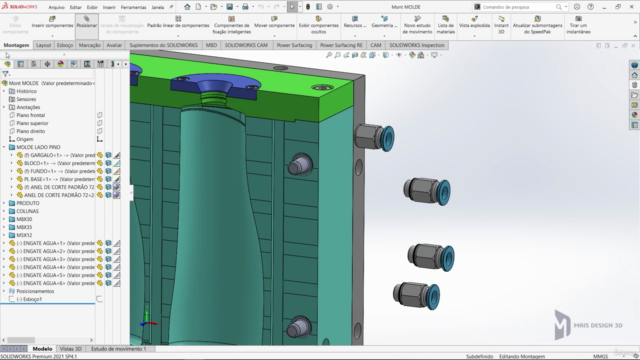Expand the PRODUTO folder

4,203
